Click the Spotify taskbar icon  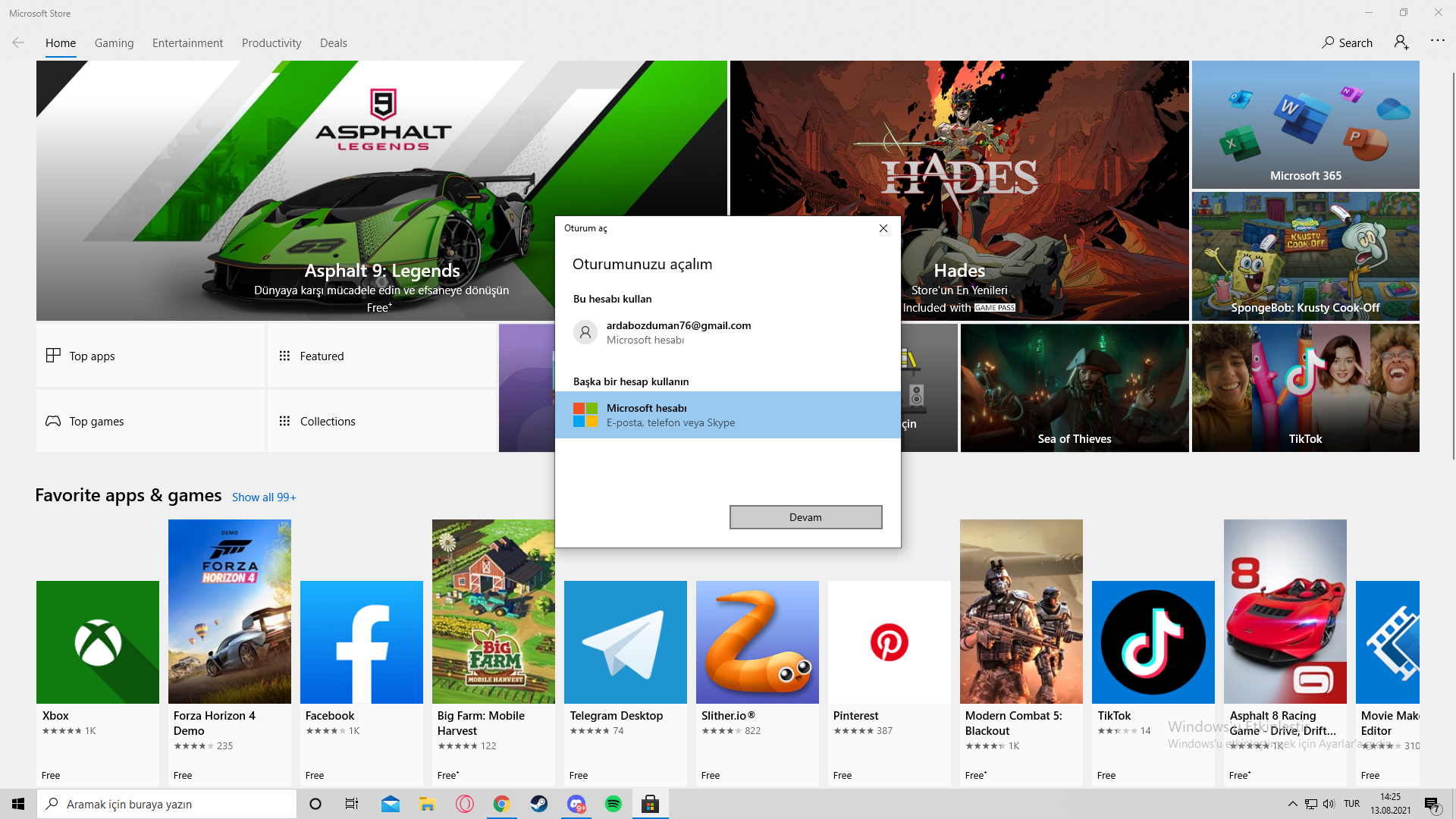[613, 804]
